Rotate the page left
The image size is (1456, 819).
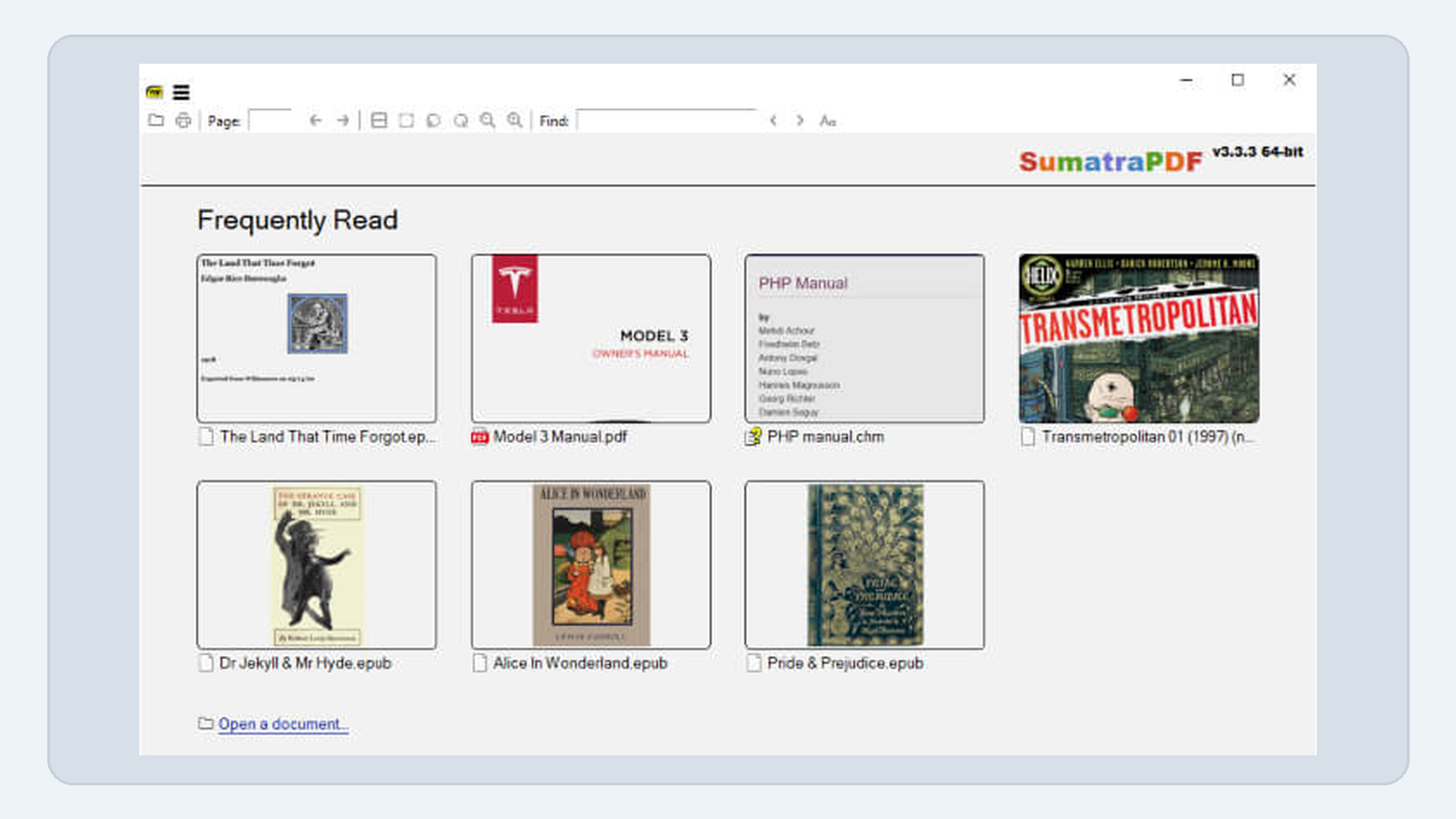(434, 120)
